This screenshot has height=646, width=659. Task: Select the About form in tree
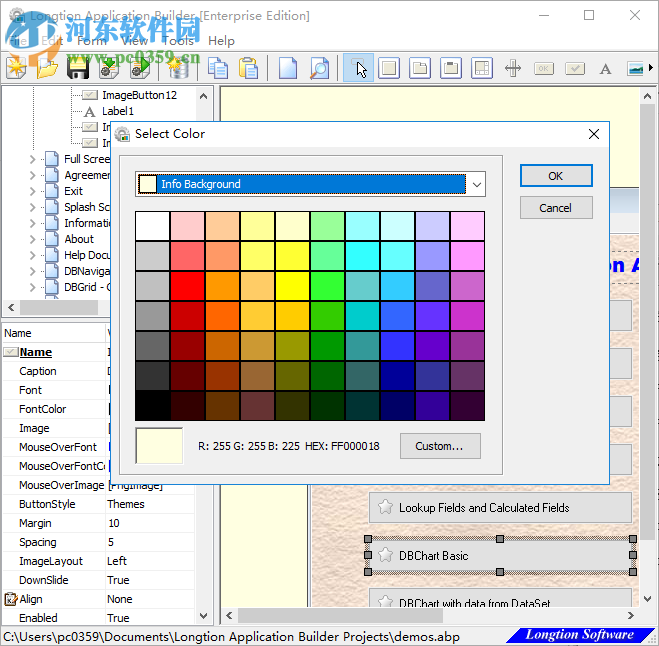pos(79,239)
